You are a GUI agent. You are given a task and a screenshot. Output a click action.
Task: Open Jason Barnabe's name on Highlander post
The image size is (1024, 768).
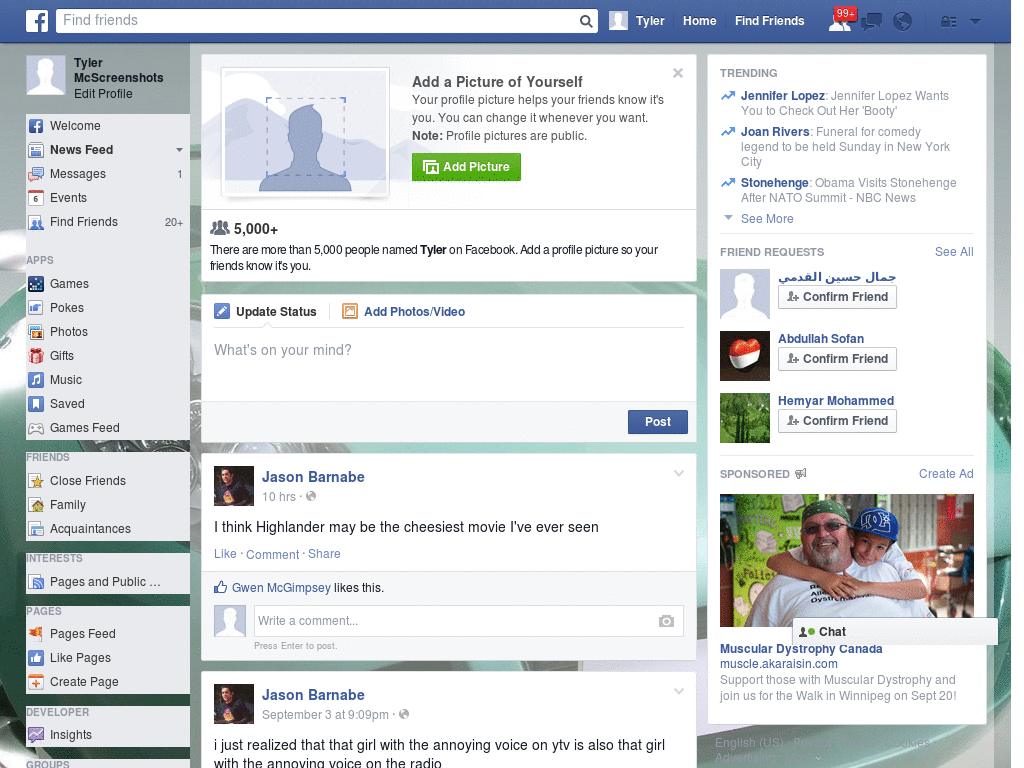coord(313,477)
